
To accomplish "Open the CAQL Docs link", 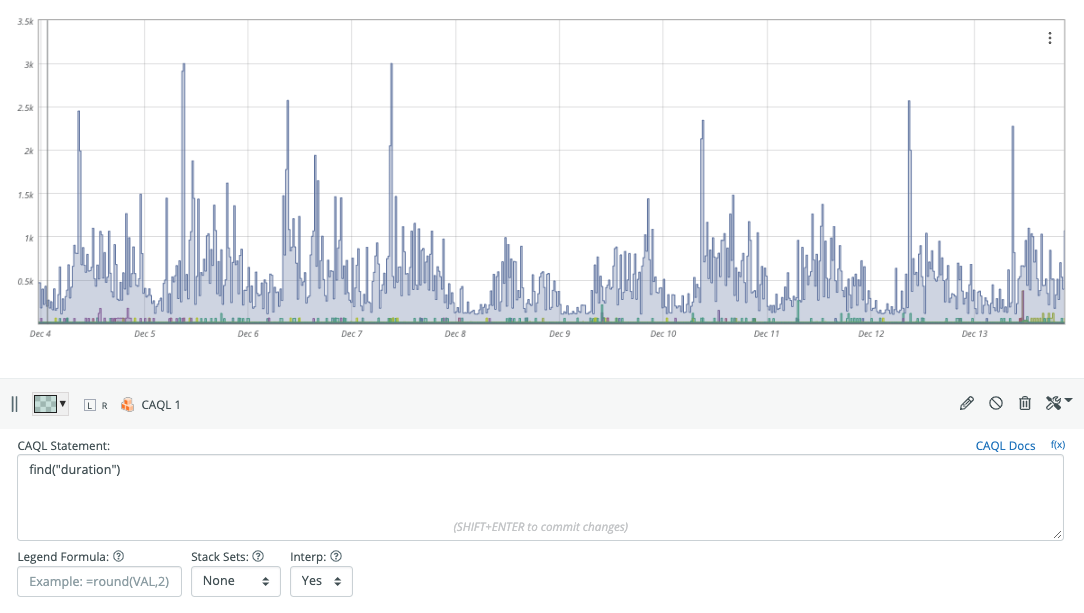I will 1005,446.
